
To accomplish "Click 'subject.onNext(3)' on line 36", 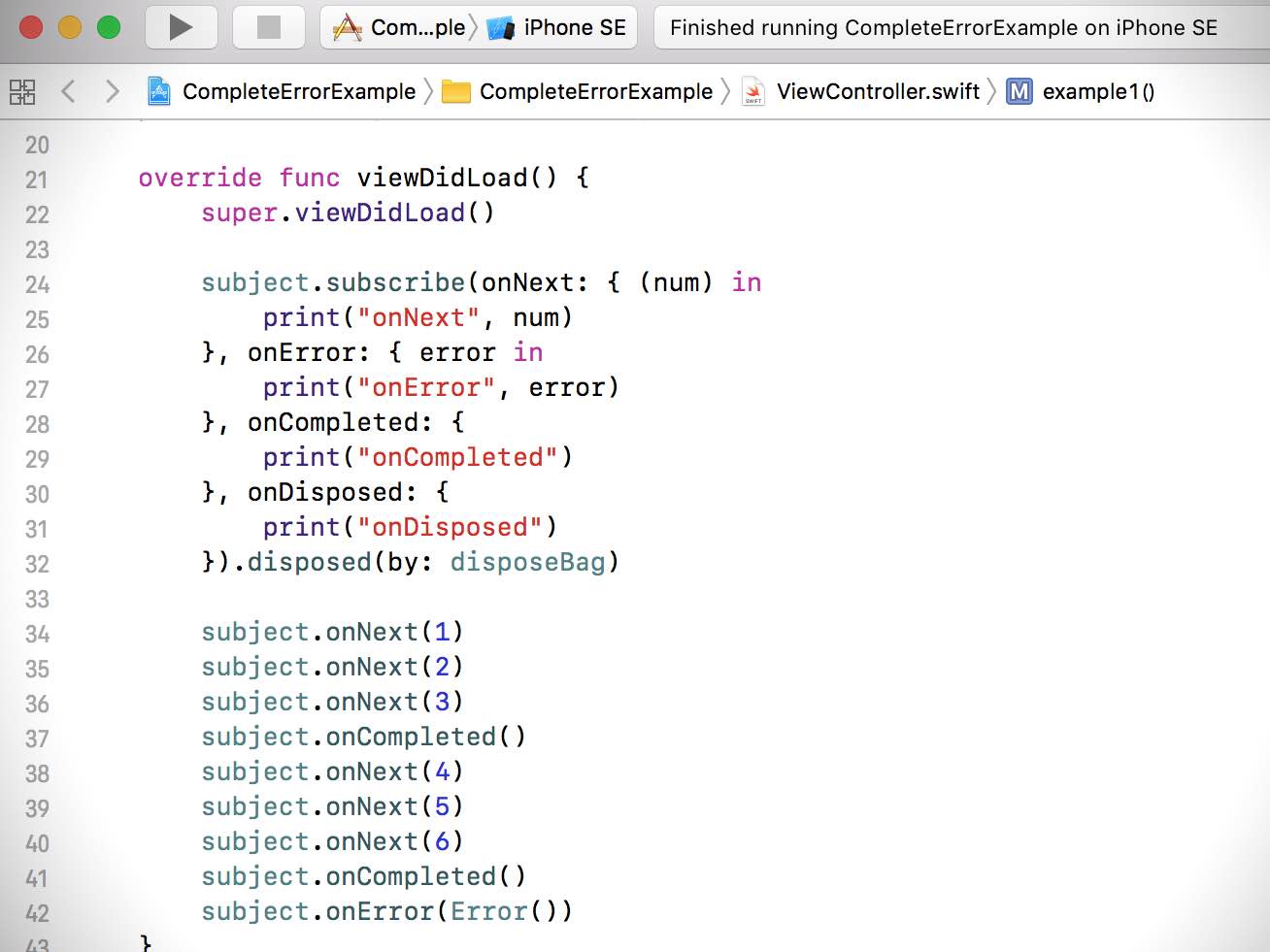I will click(x=333, y=702).
